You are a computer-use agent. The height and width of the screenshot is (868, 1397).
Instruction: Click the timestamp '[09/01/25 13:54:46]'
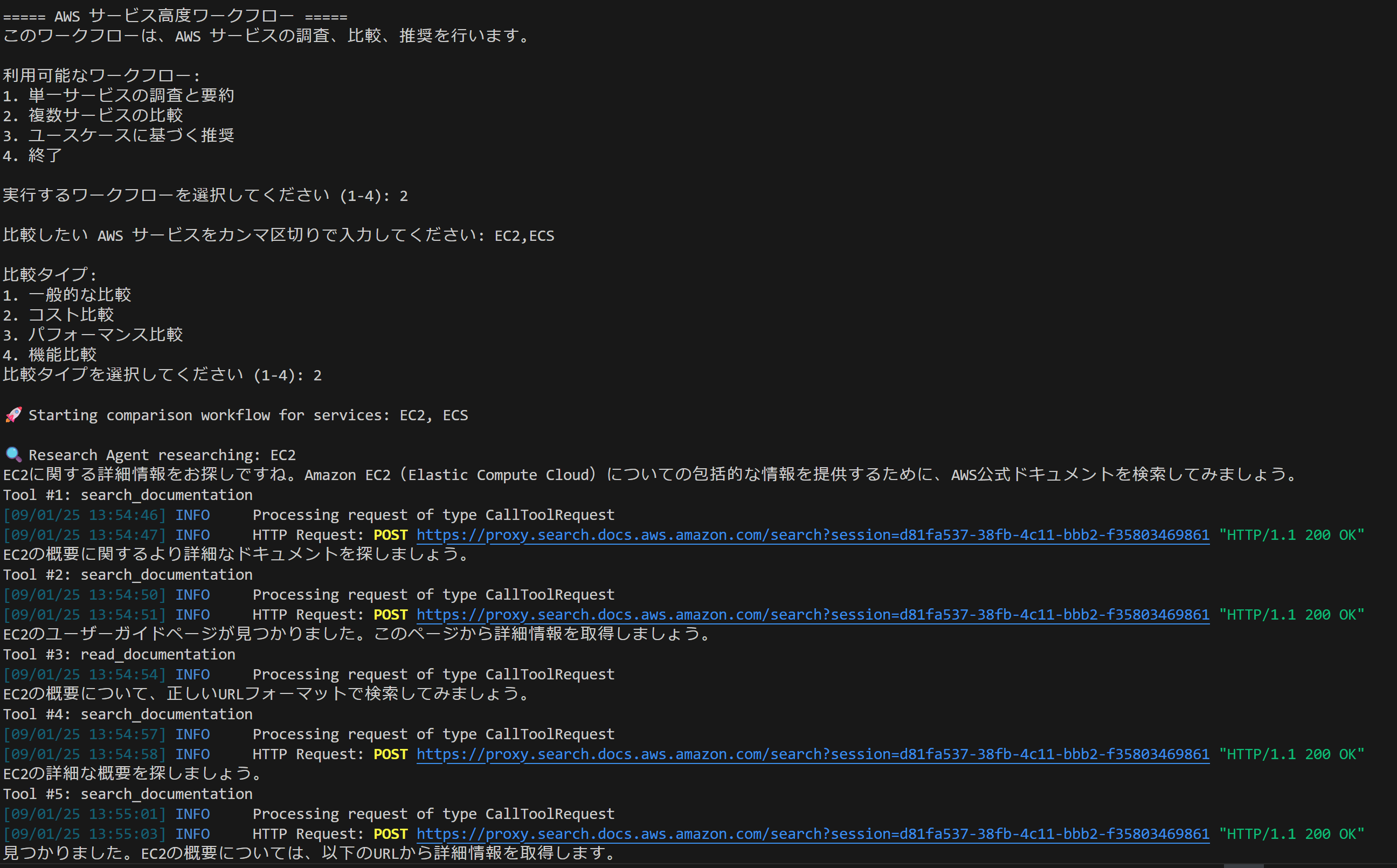pos(85,515)
